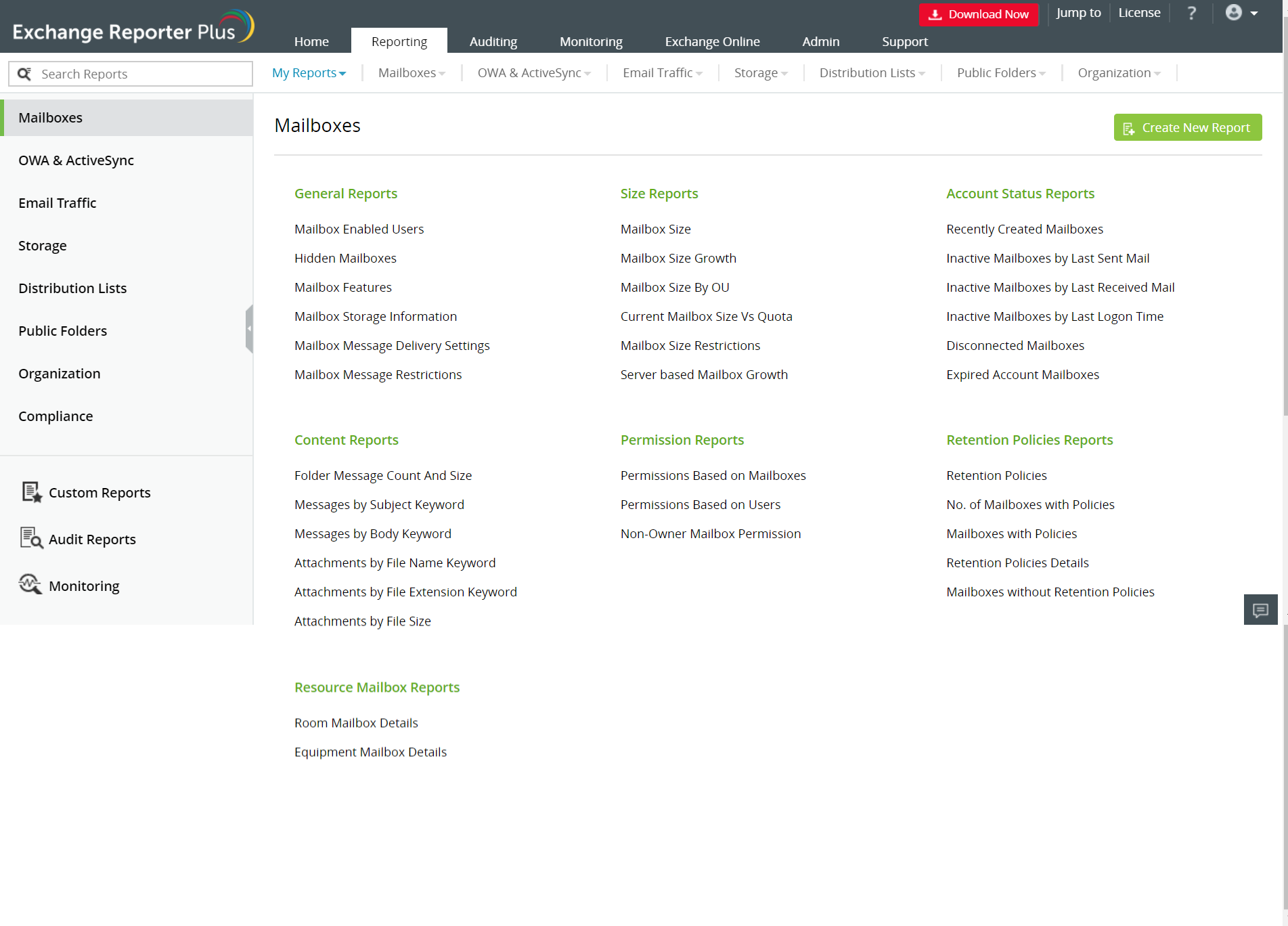Open the feedback chat icon
Screen dimensions: 1288x926
(x=1260, y=610)
